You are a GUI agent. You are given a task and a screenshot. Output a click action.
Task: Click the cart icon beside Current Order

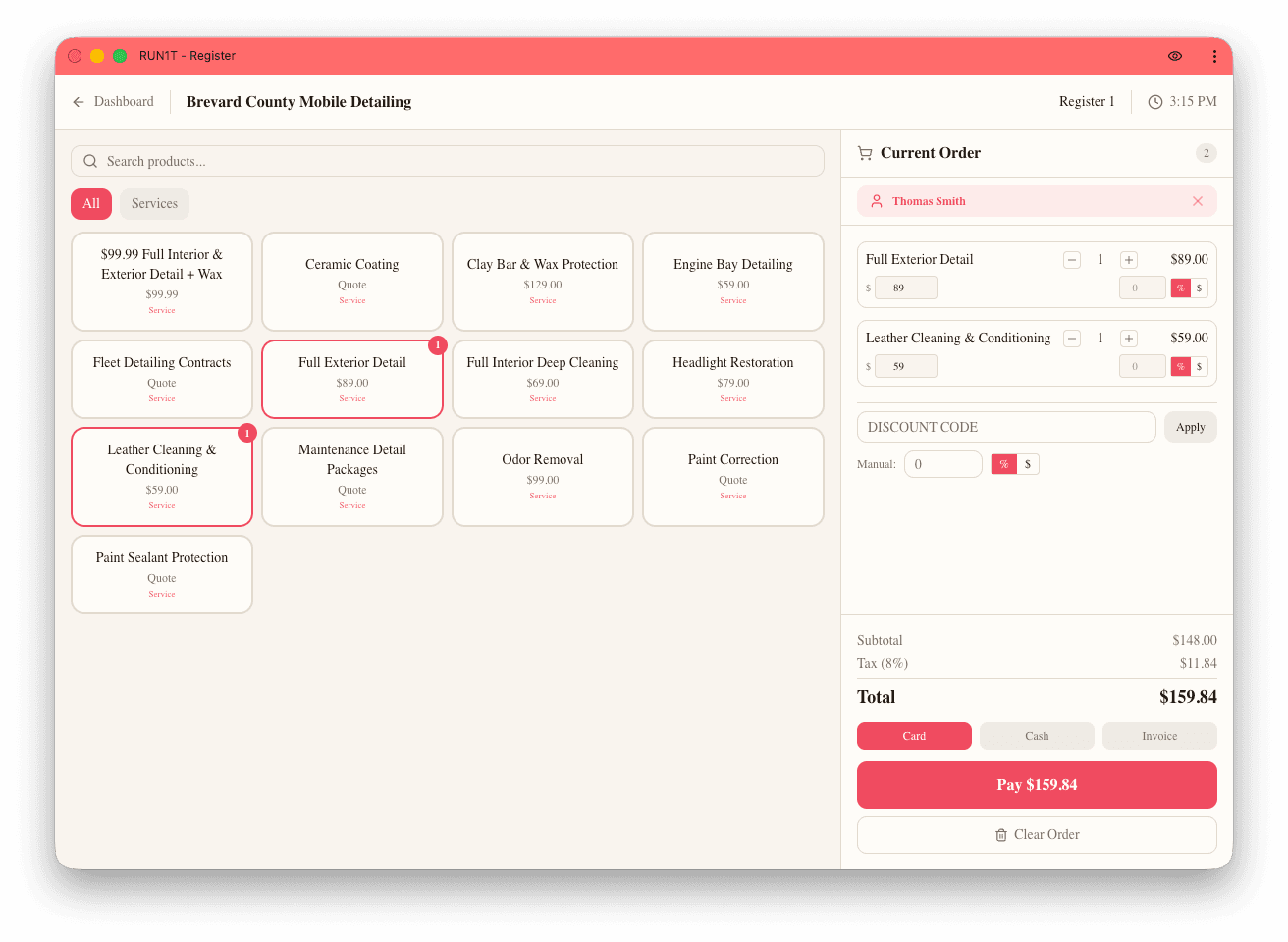click(x=865, y=153)
